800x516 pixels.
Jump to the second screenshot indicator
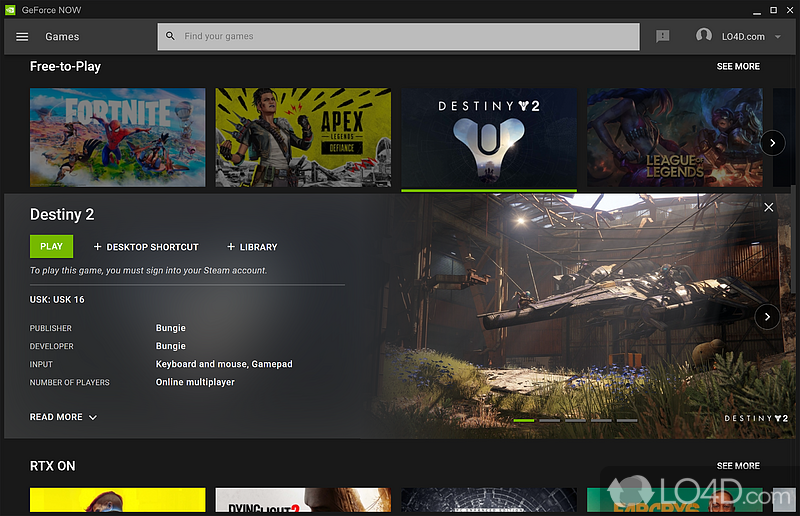point(549,421)
